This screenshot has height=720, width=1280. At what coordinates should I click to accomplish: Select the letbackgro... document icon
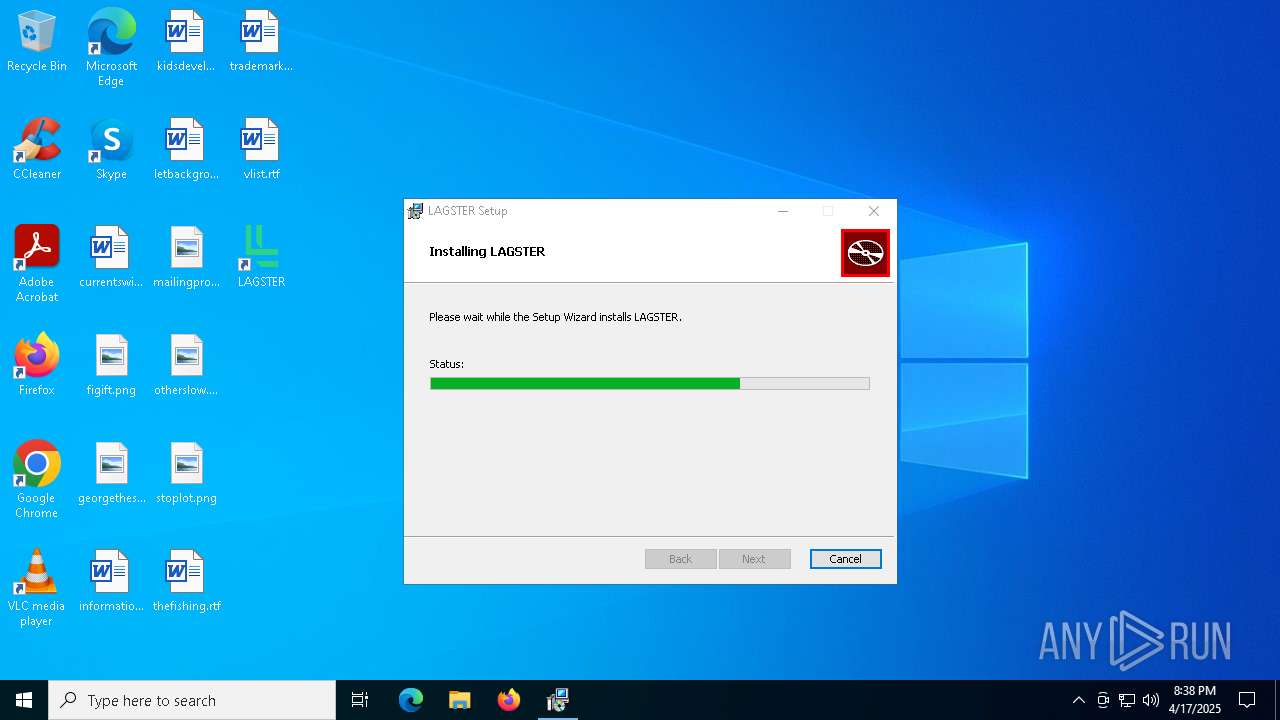tap(185, 149)
